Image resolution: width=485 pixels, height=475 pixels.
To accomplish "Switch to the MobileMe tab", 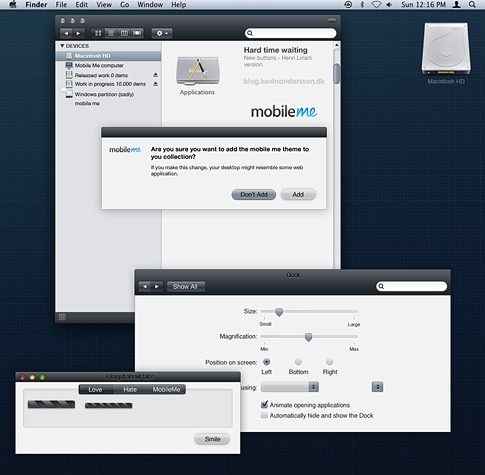I will point(166,389).
